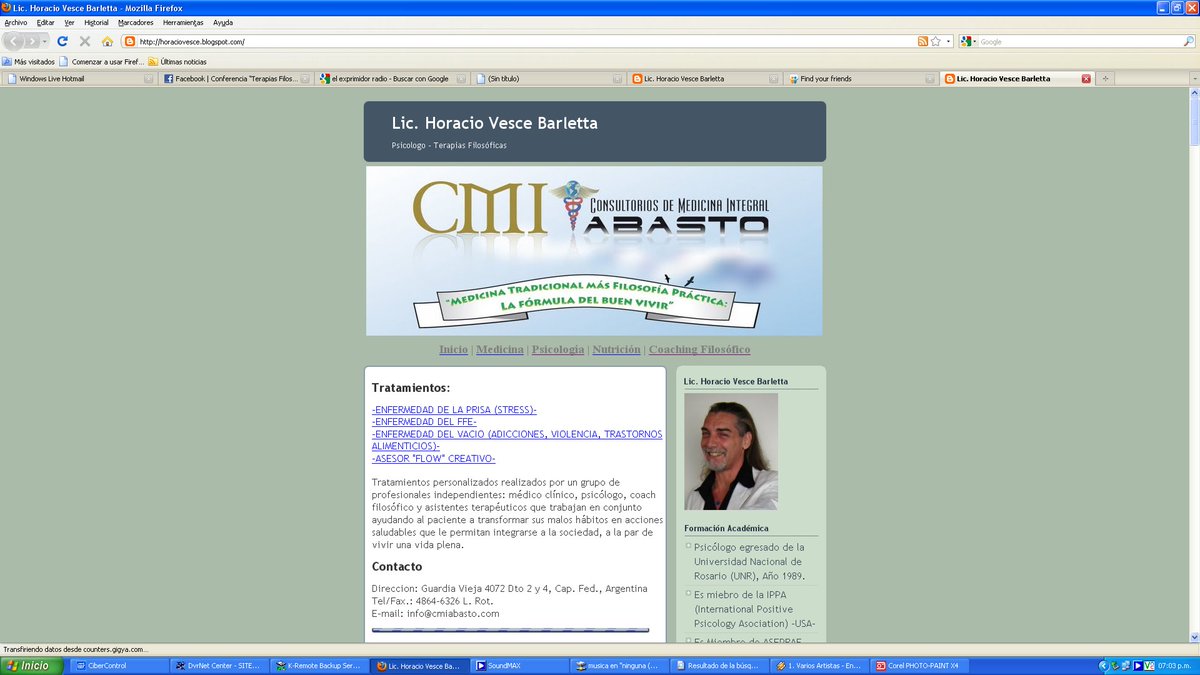Click the CMI Abasto banner image
Screen dimensions: 1200x675
coord(594,250)
